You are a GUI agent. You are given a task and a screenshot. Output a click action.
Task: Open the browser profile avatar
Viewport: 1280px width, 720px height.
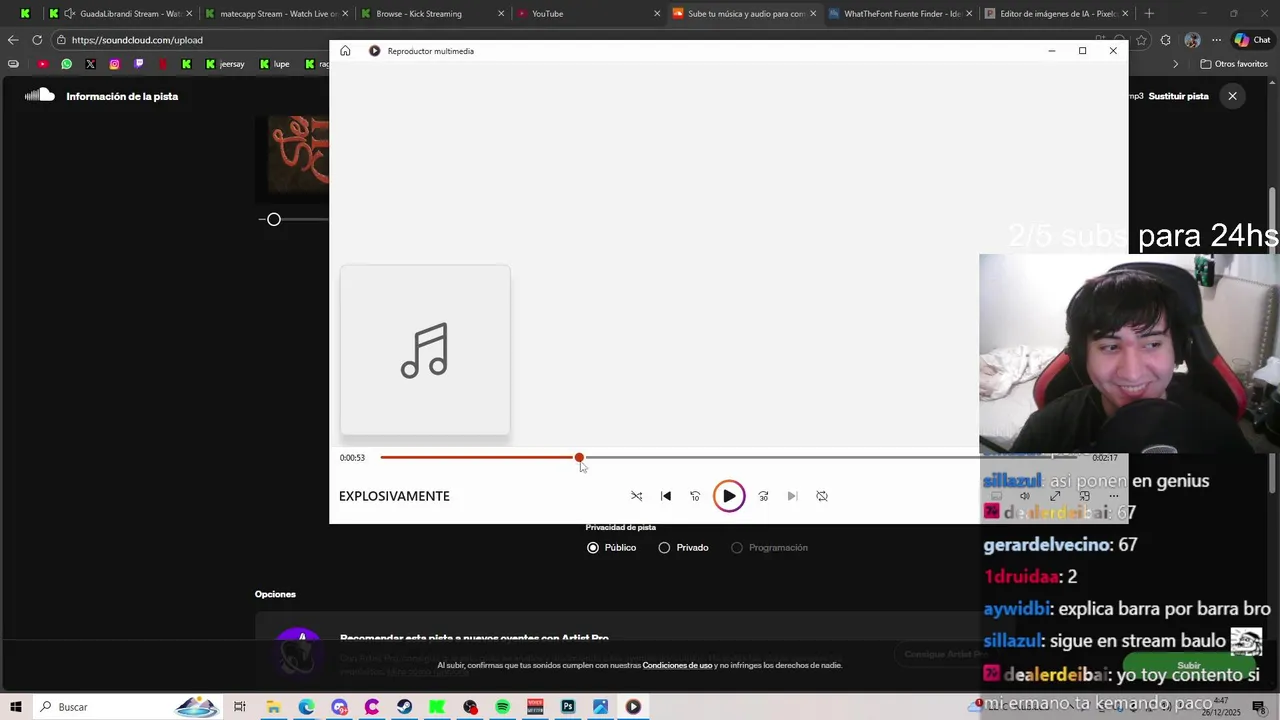1192,40
